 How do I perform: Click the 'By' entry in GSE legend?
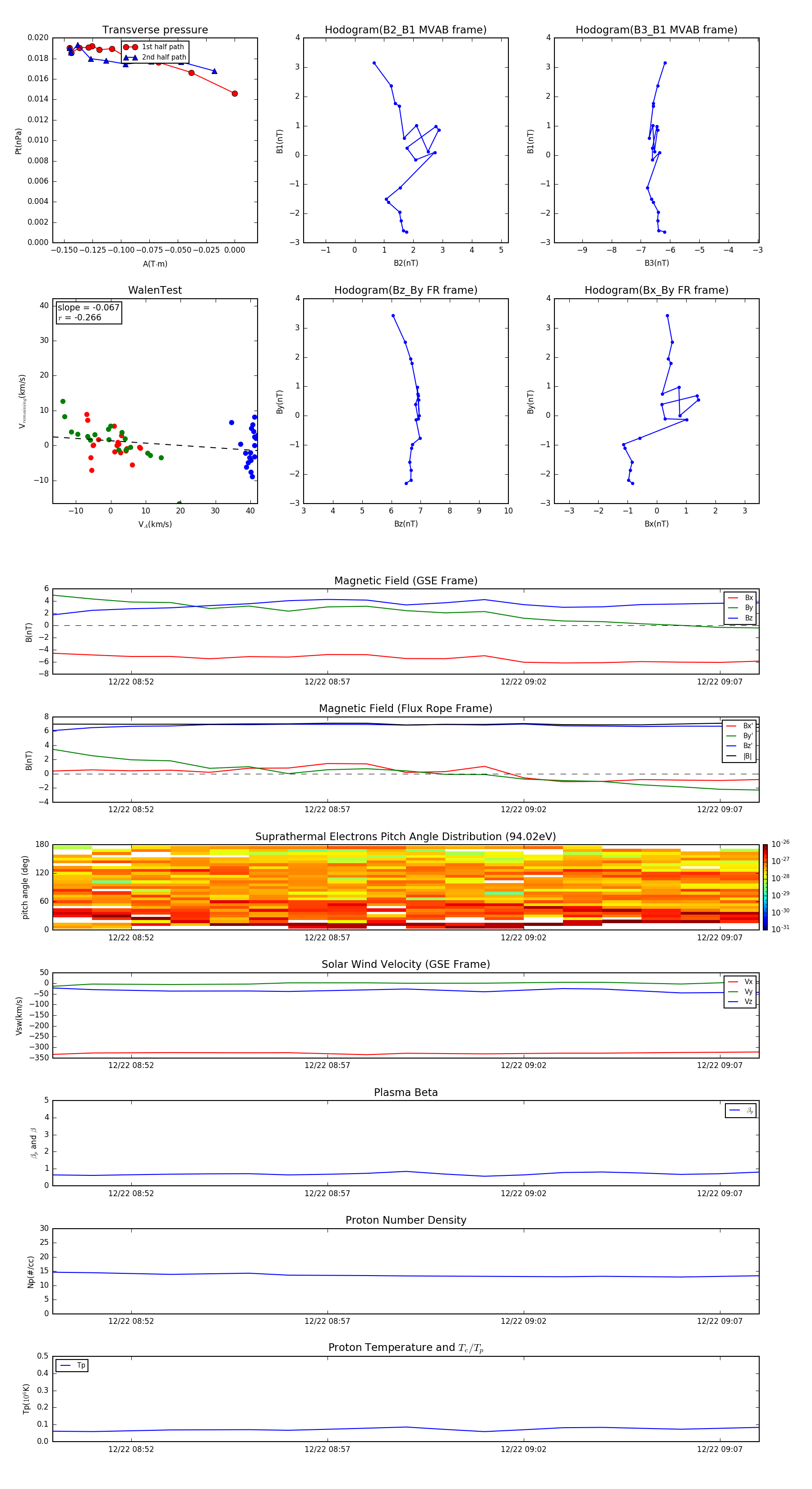point(741,608)
